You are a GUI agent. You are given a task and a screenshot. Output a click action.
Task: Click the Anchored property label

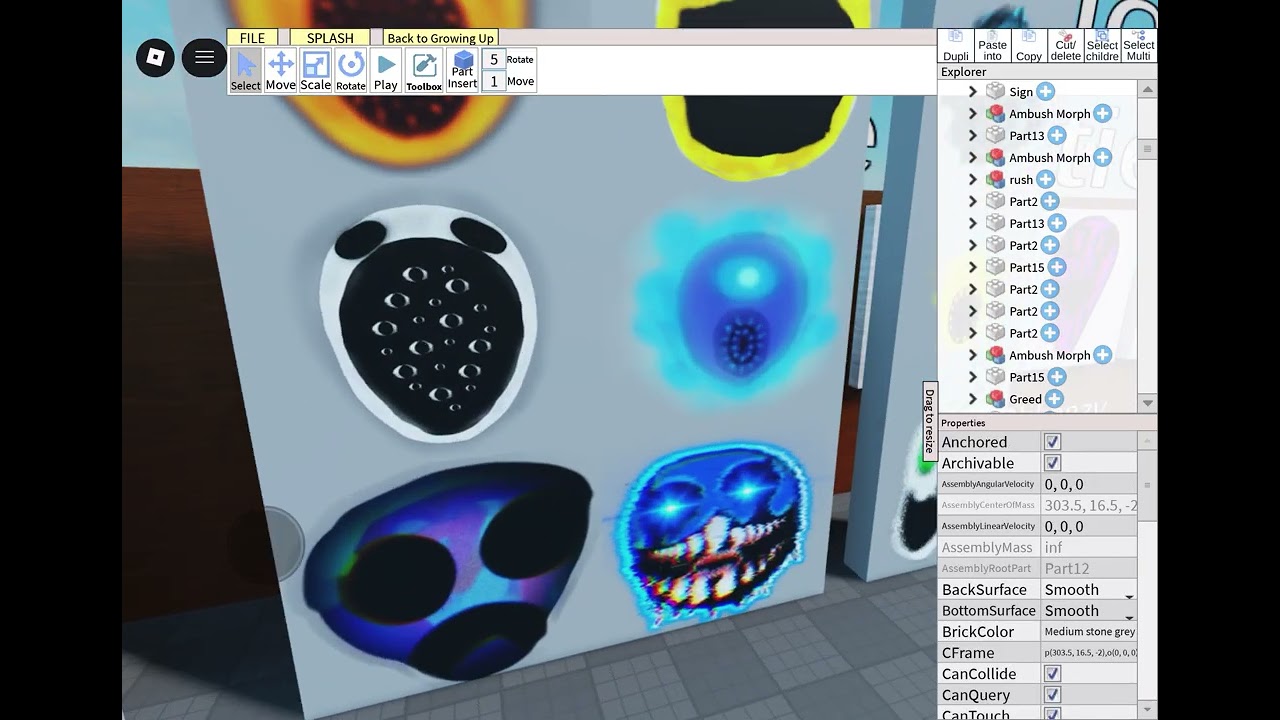(x=975, y=442)
